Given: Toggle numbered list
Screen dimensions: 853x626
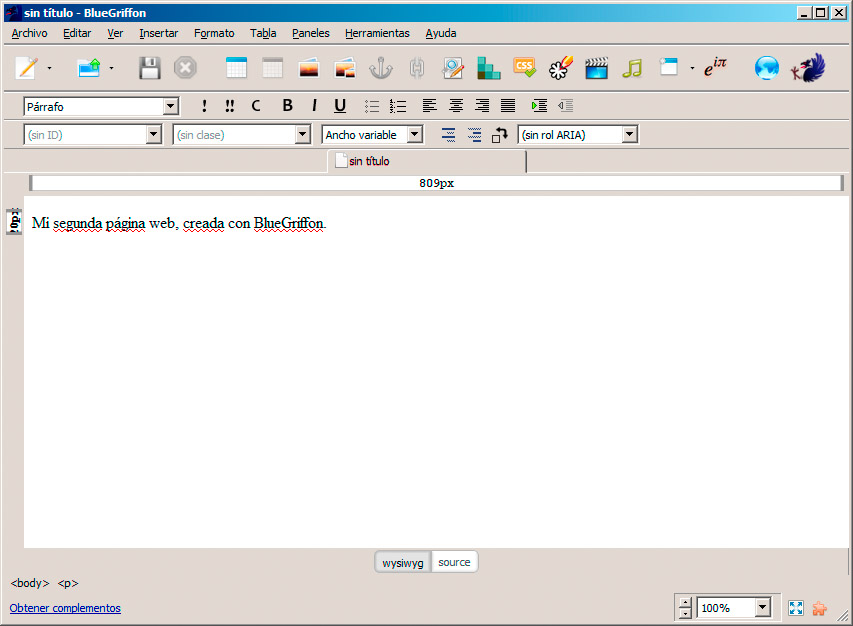Looking at the screenshot, I should tap(398, 106).
